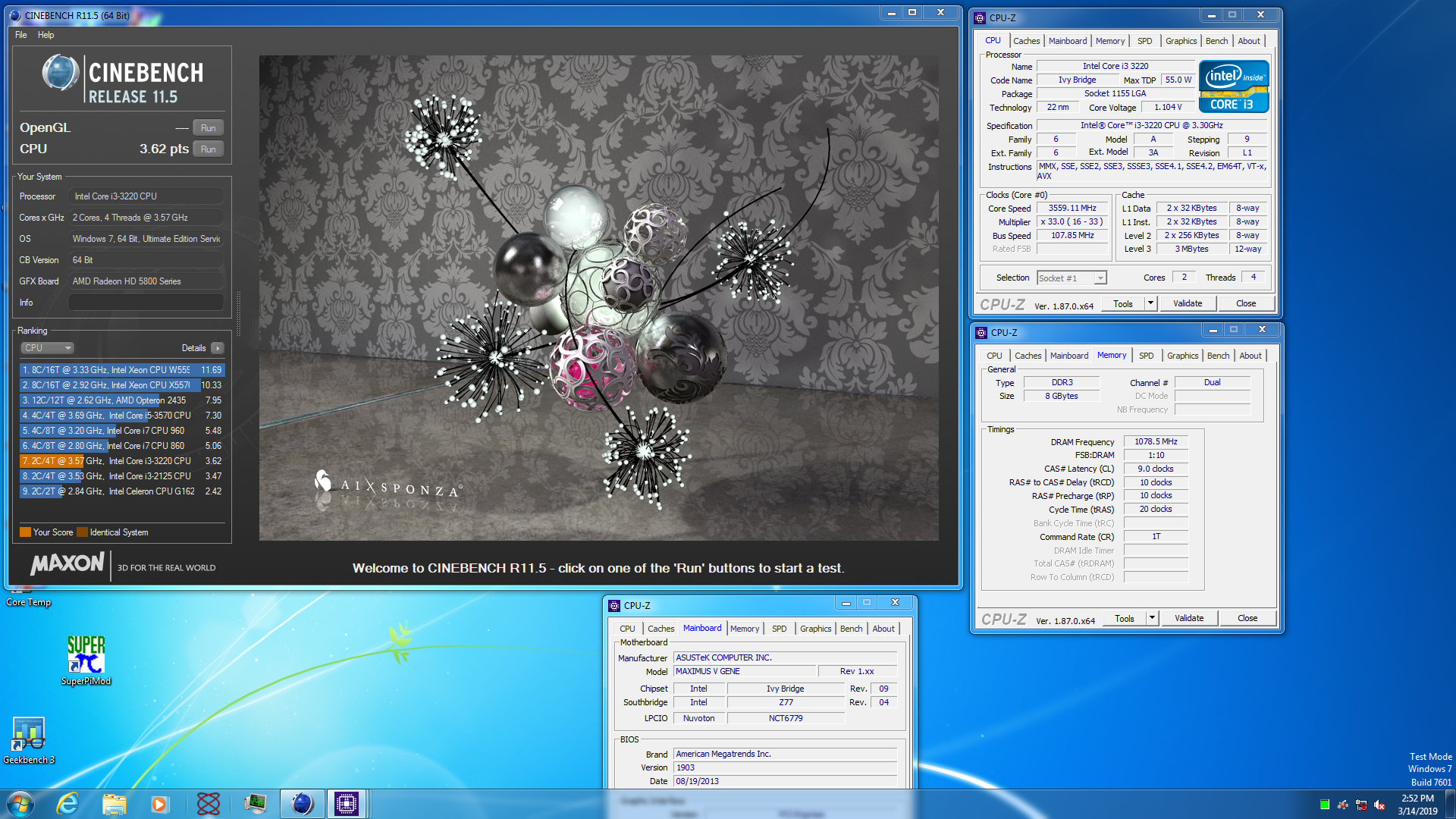Click the red atom-shaped taskbar icon
Image resolution: width=1456 pixels, height=819 pixels.
(208, 804)
